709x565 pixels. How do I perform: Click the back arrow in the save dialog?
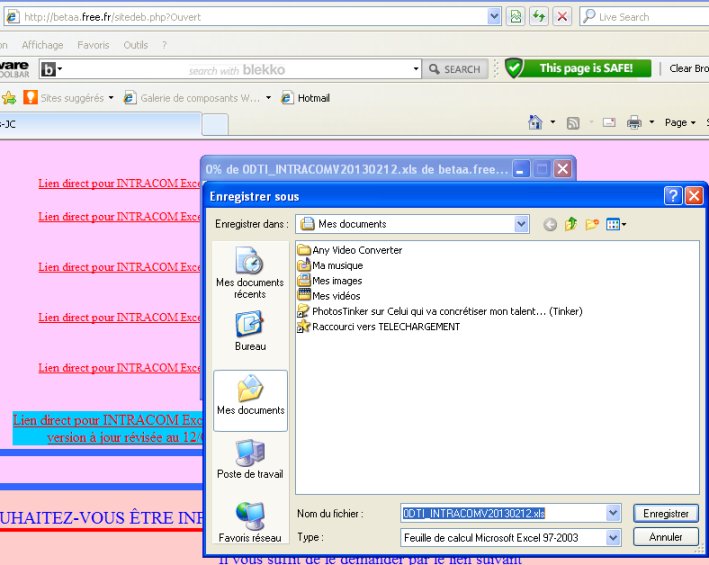point(550,224)
